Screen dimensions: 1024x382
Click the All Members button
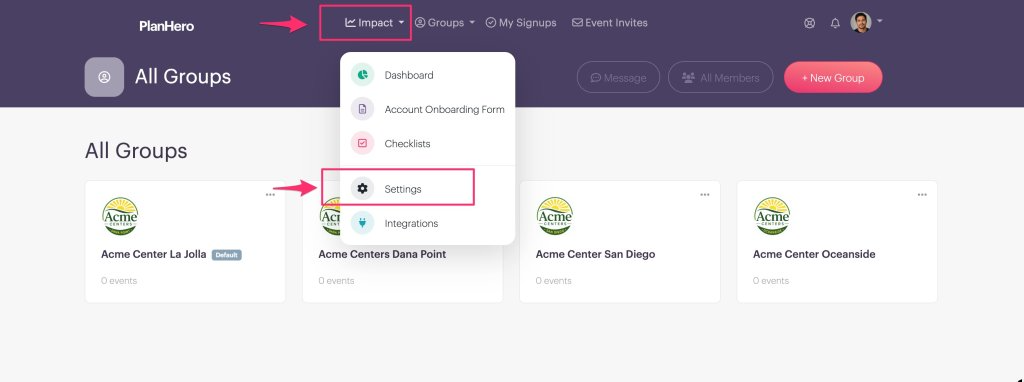(x=721, y=77)
